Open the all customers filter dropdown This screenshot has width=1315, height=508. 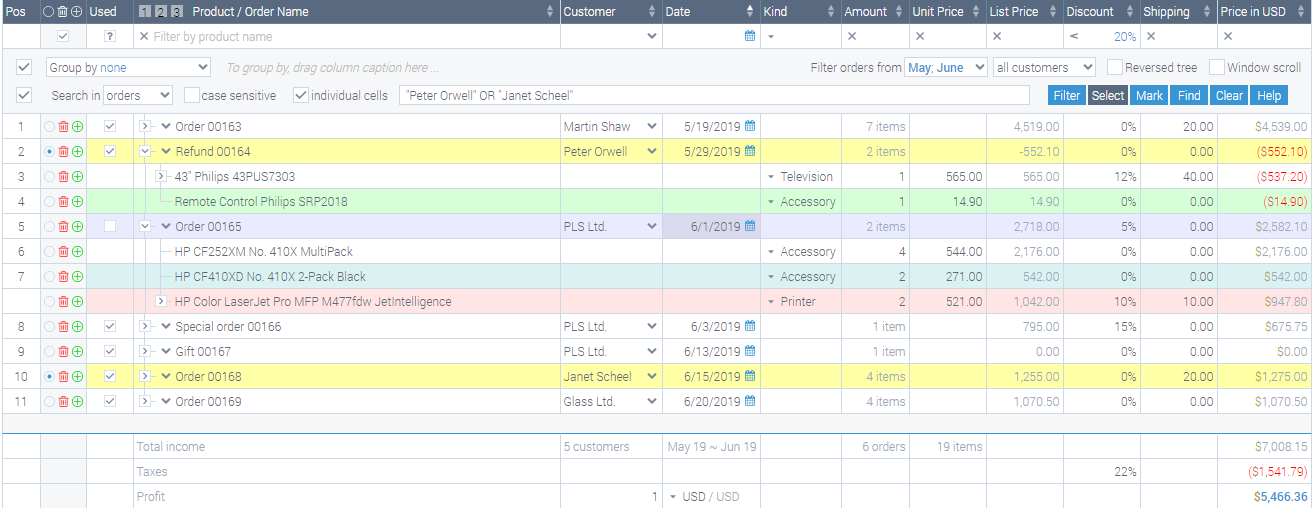pos(1044,68)
